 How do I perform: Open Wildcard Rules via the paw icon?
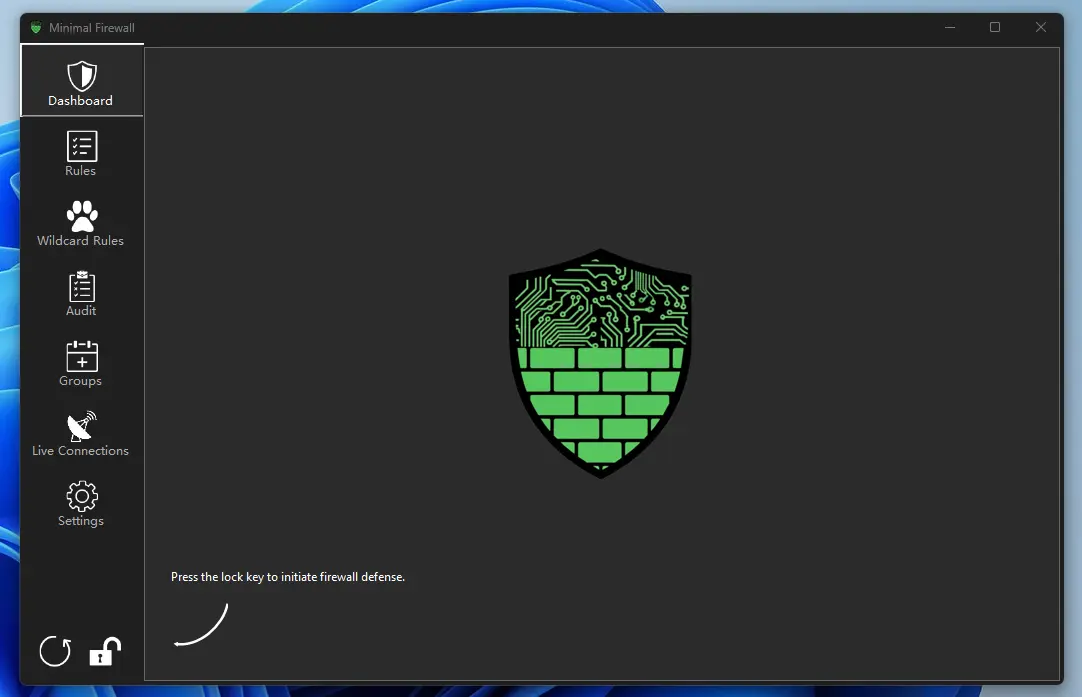tap(81, 213)
